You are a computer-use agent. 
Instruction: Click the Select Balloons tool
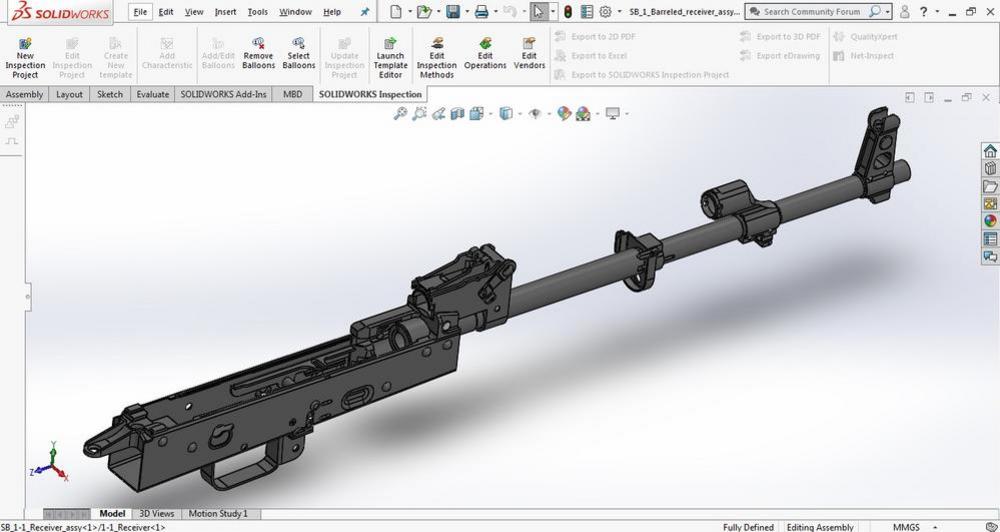[298, 53]
